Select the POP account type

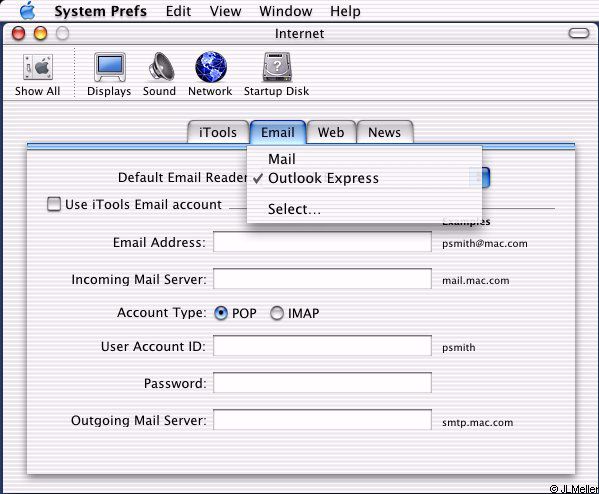[x=221, y=313]
